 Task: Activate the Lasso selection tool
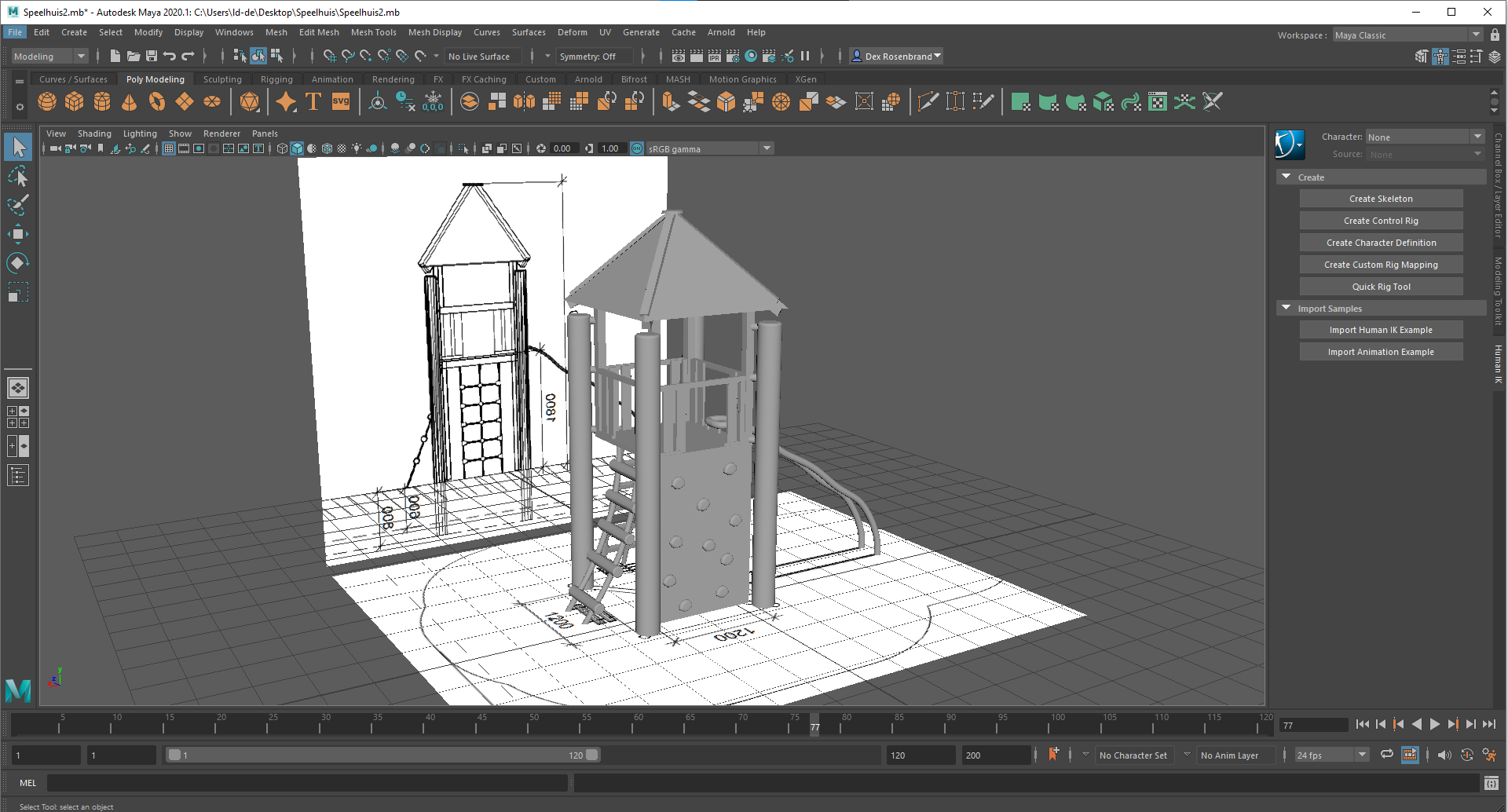(17, 176)
